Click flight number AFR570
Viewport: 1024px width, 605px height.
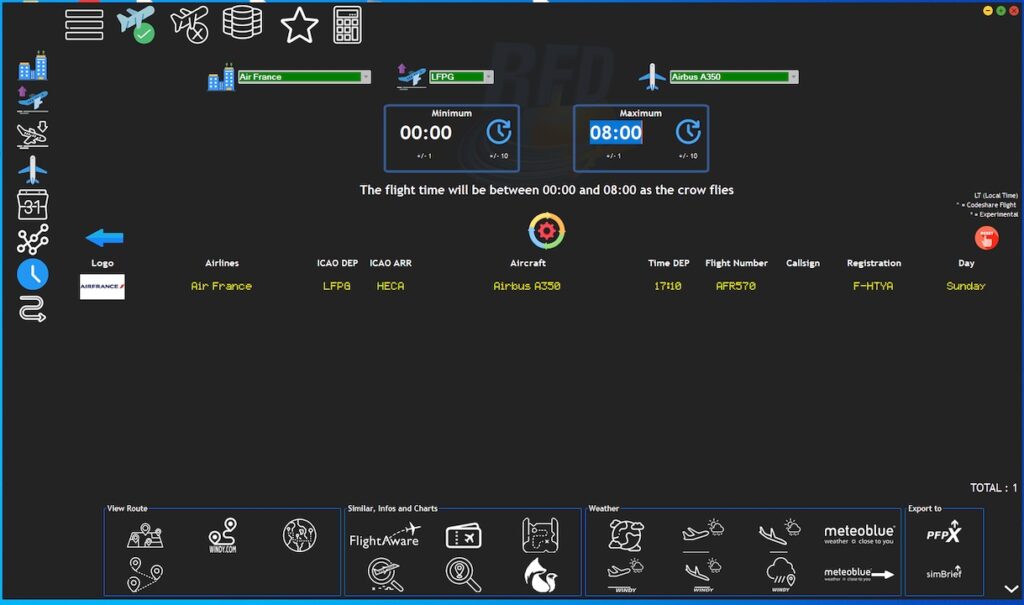[x=736, y=286]
